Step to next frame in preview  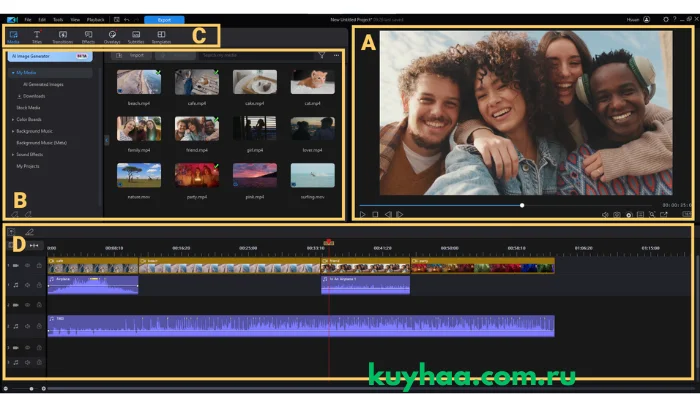tap(400, 215)
